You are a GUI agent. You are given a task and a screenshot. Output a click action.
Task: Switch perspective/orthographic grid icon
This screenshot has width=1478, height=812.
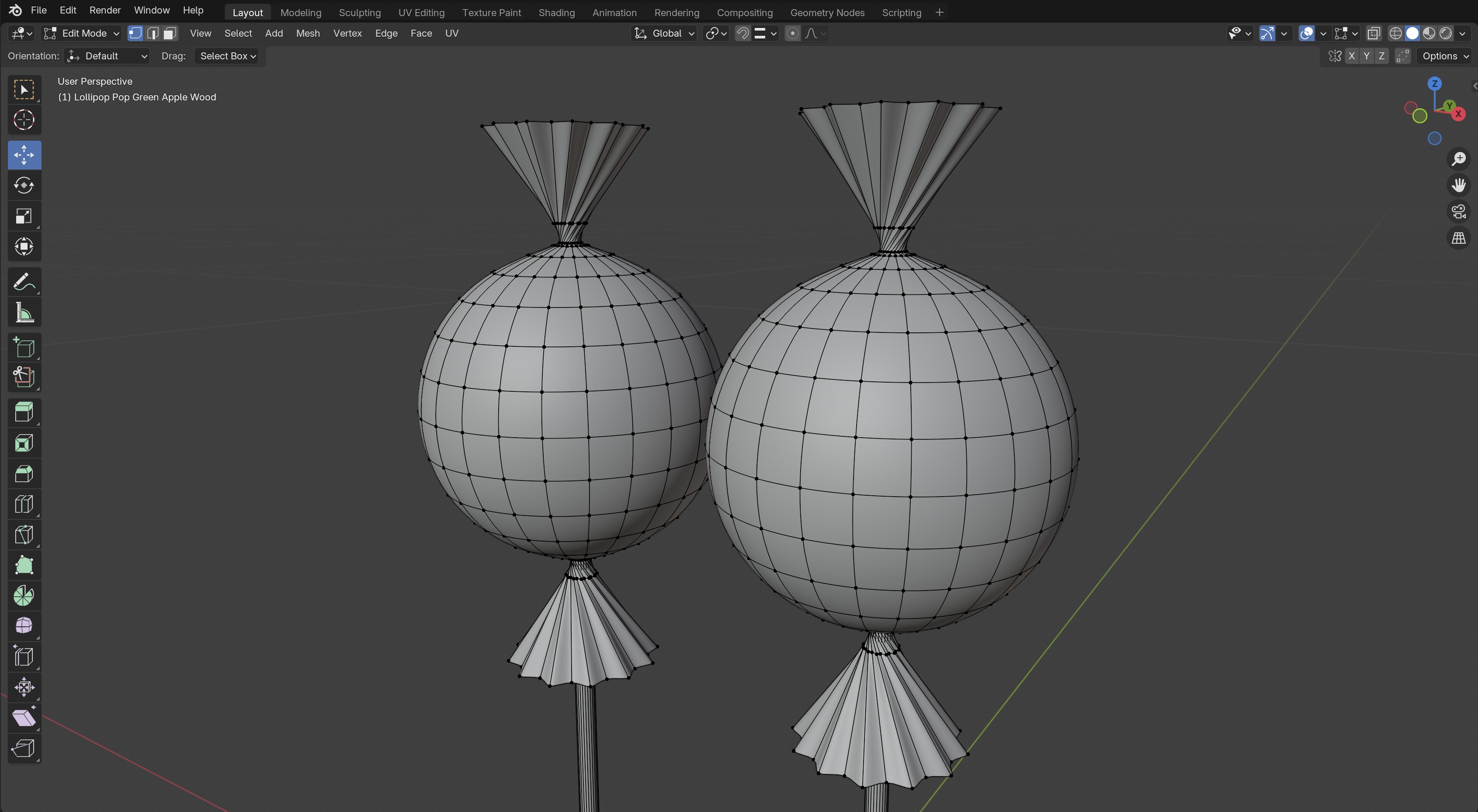coord(1458,238)
